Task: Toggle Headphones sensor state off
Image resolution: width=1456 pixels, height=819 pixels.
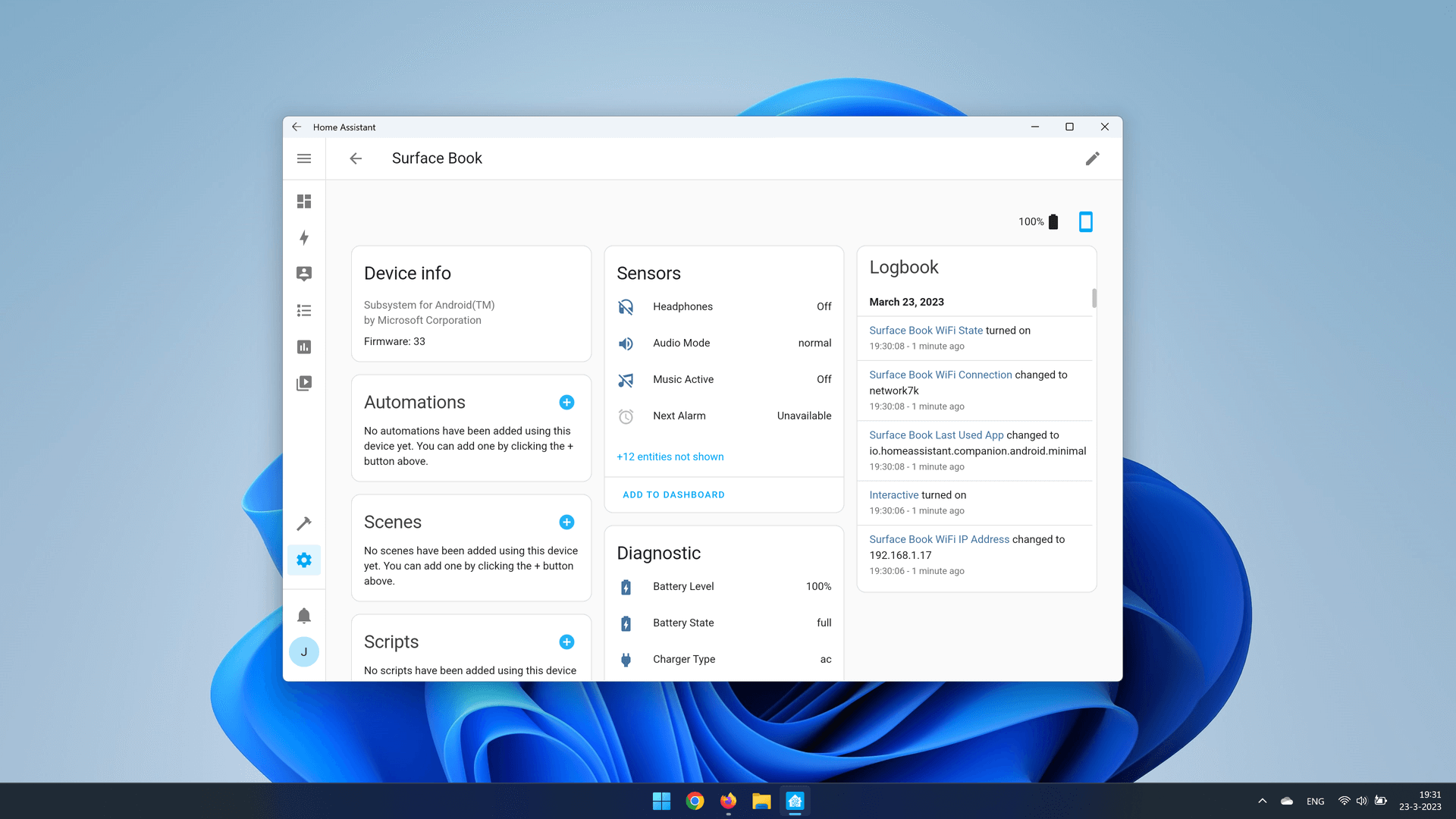Action: click(823, 306)
